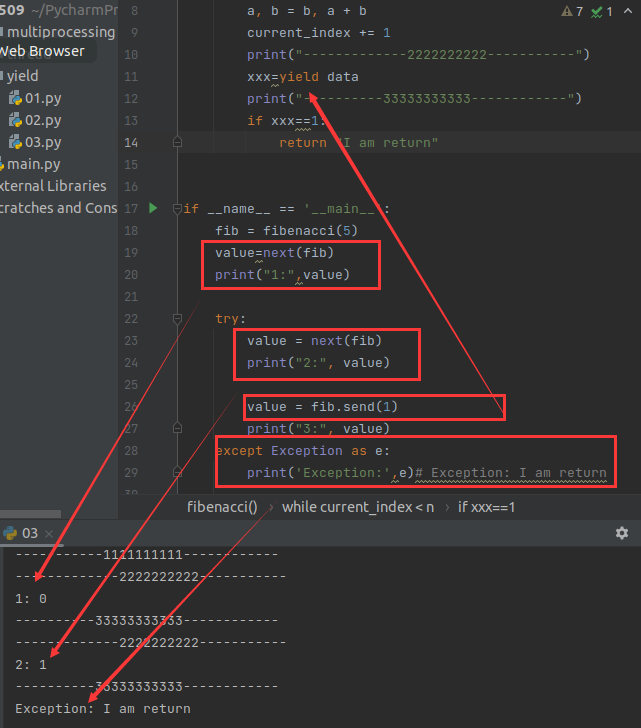Screen dimensions: 641x728
Task: Click the run gutter arrow at line 17
Action: click(153, 208)
